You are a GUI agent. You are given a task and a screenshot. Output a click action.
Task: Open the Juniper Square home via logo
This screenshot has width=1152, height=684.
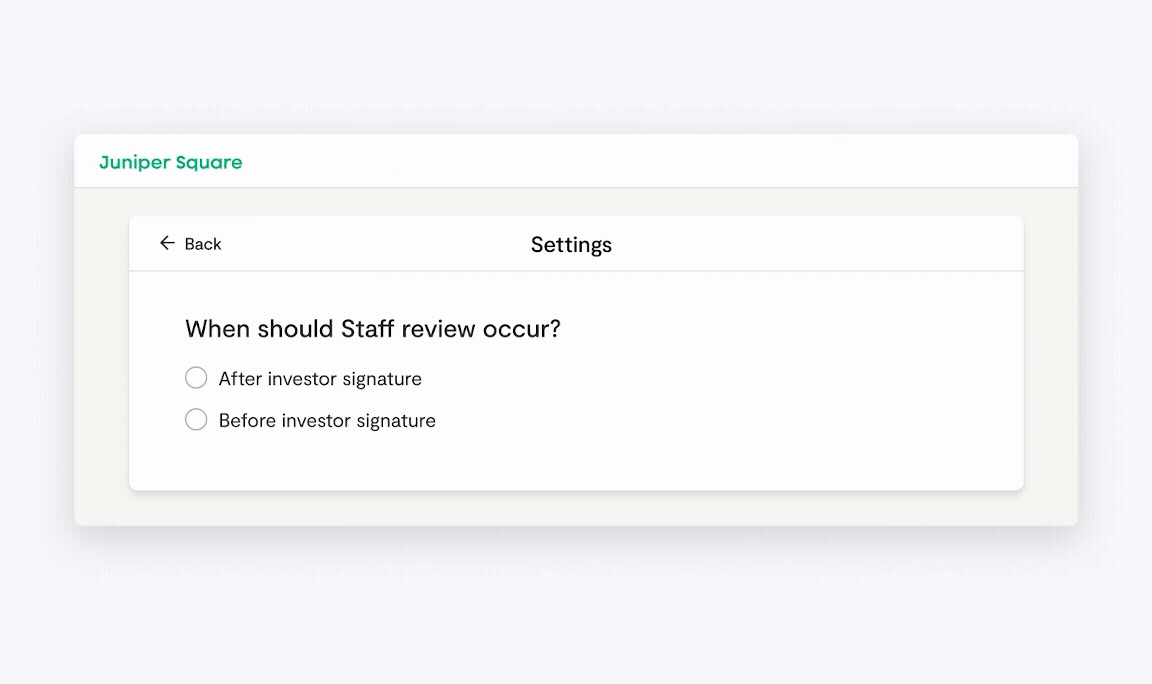170,162
